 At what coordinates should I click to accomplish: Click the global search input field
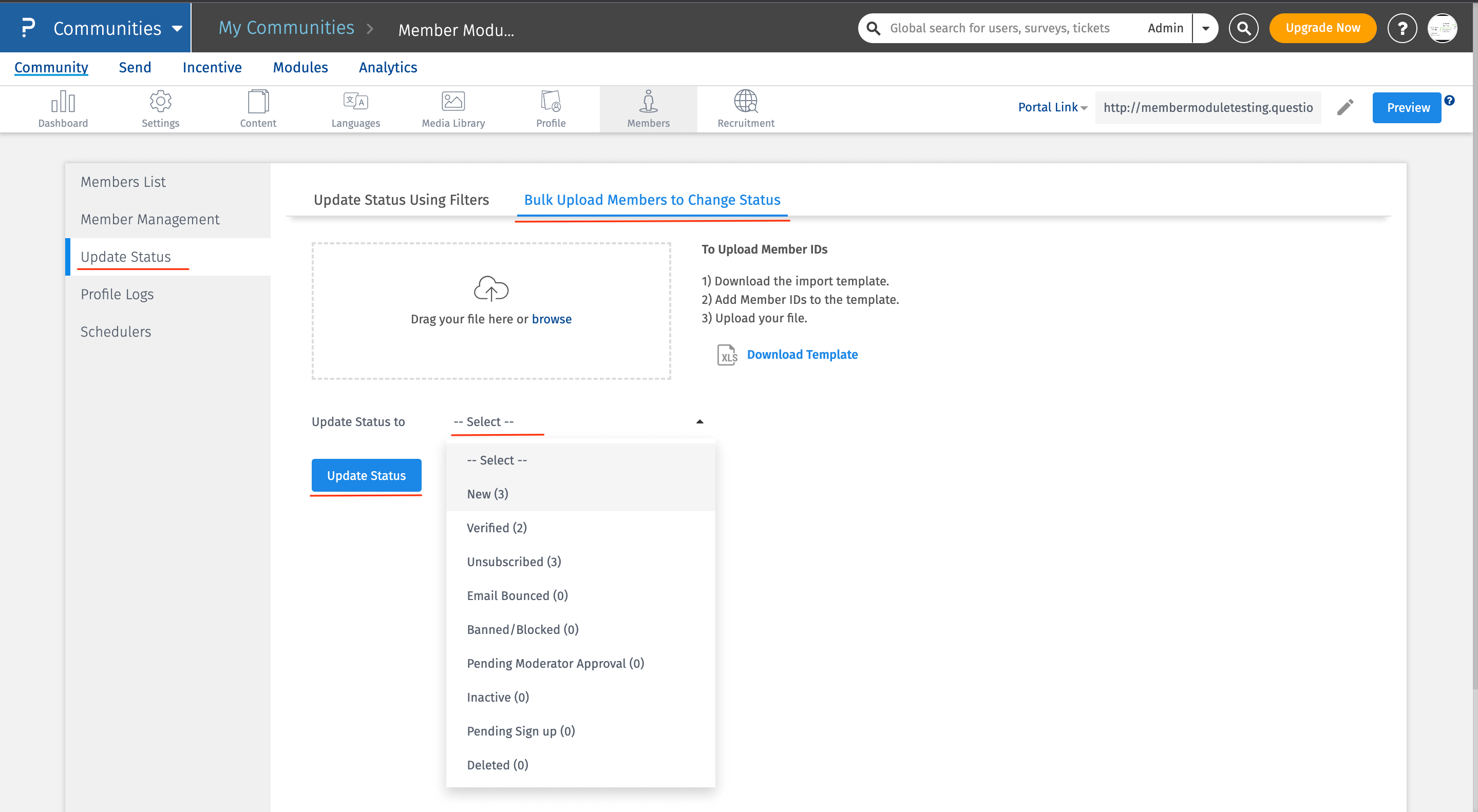[999, 28]
